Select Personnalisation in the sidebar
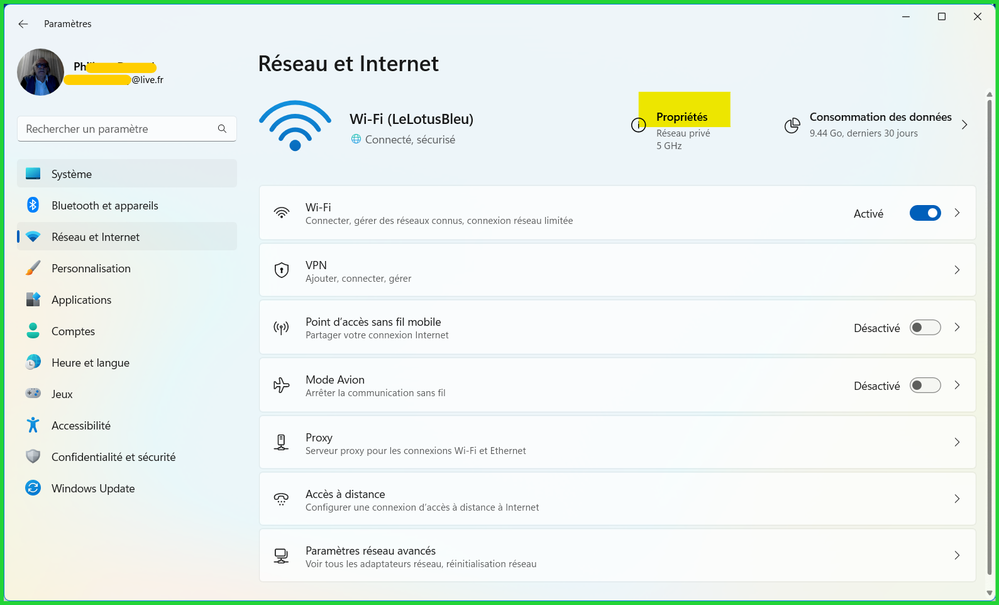The image size is (999, 605). tap(127, 268)
